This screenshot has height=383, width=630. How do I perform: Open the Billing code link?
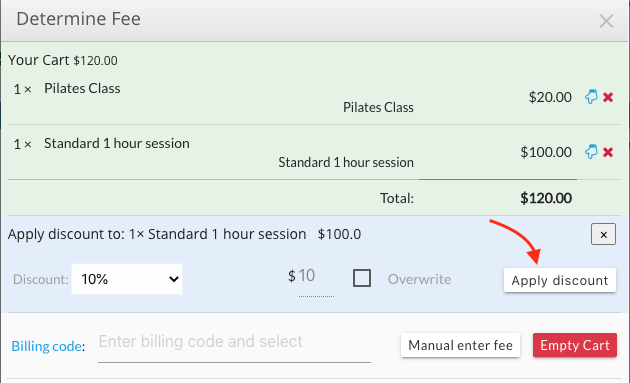[x=47, y=346]
